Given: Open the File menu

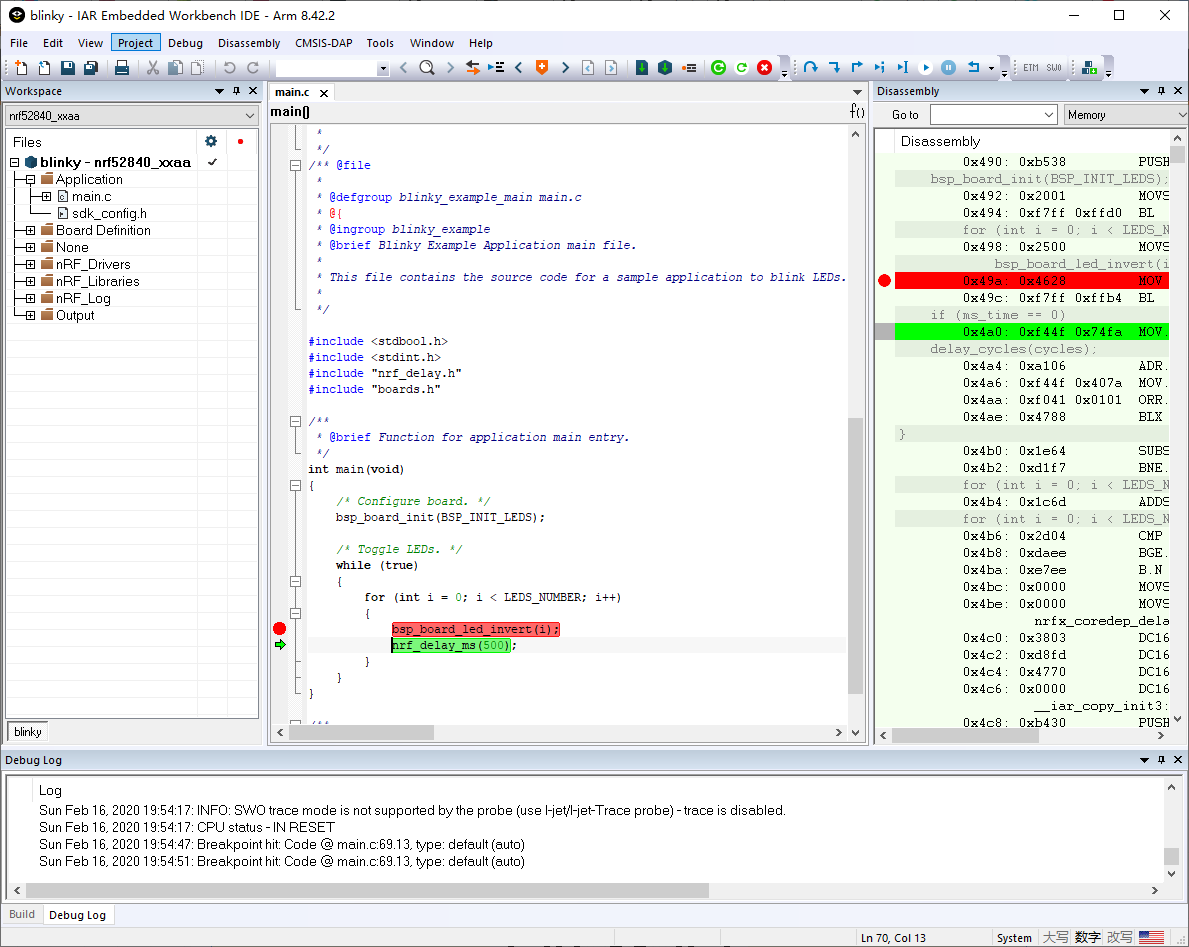Looking at the screenshot, I should (19, 43).
